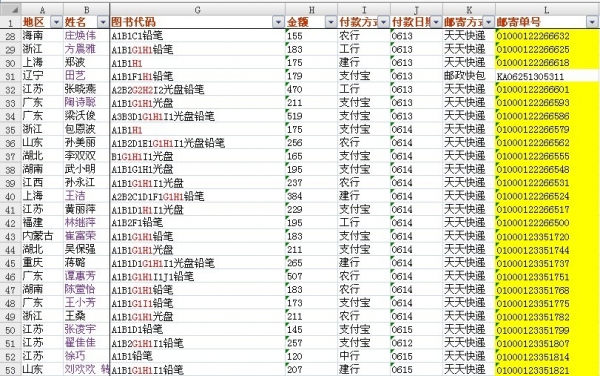The height and width of the screenshot is (376, 600).
Task: Click cell with tracking number KA06251305311
Action: (x=546, y=76)
